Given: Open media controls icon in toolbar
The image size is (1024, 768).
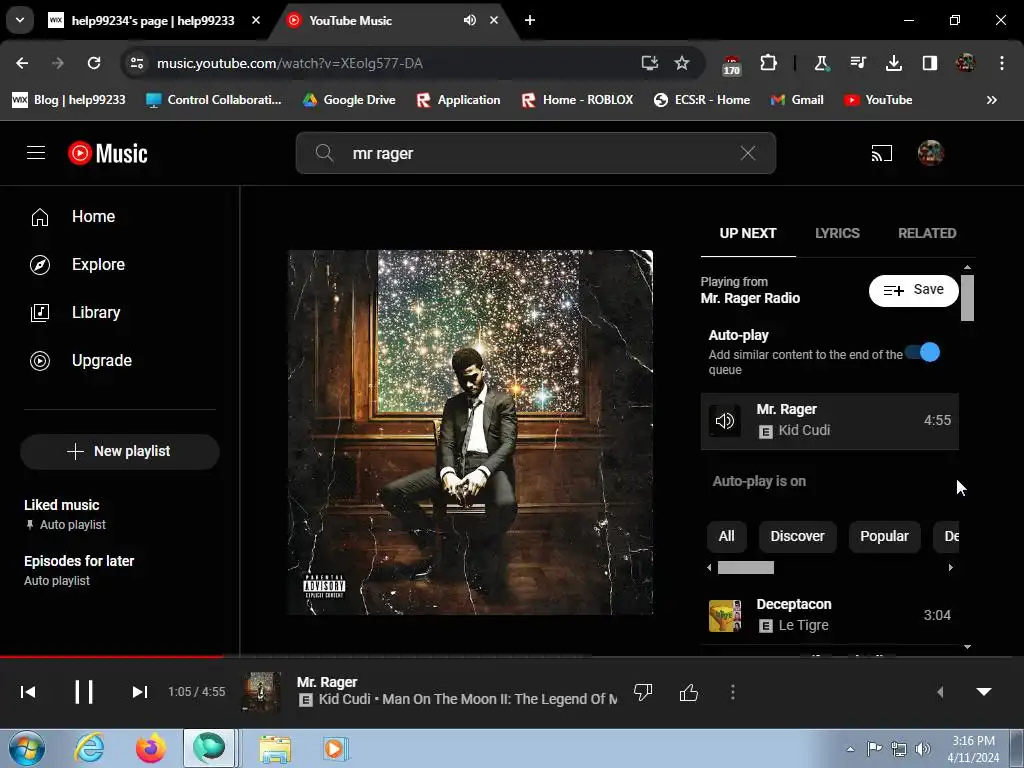Looking at the screenshot, I should click(857, 63).
